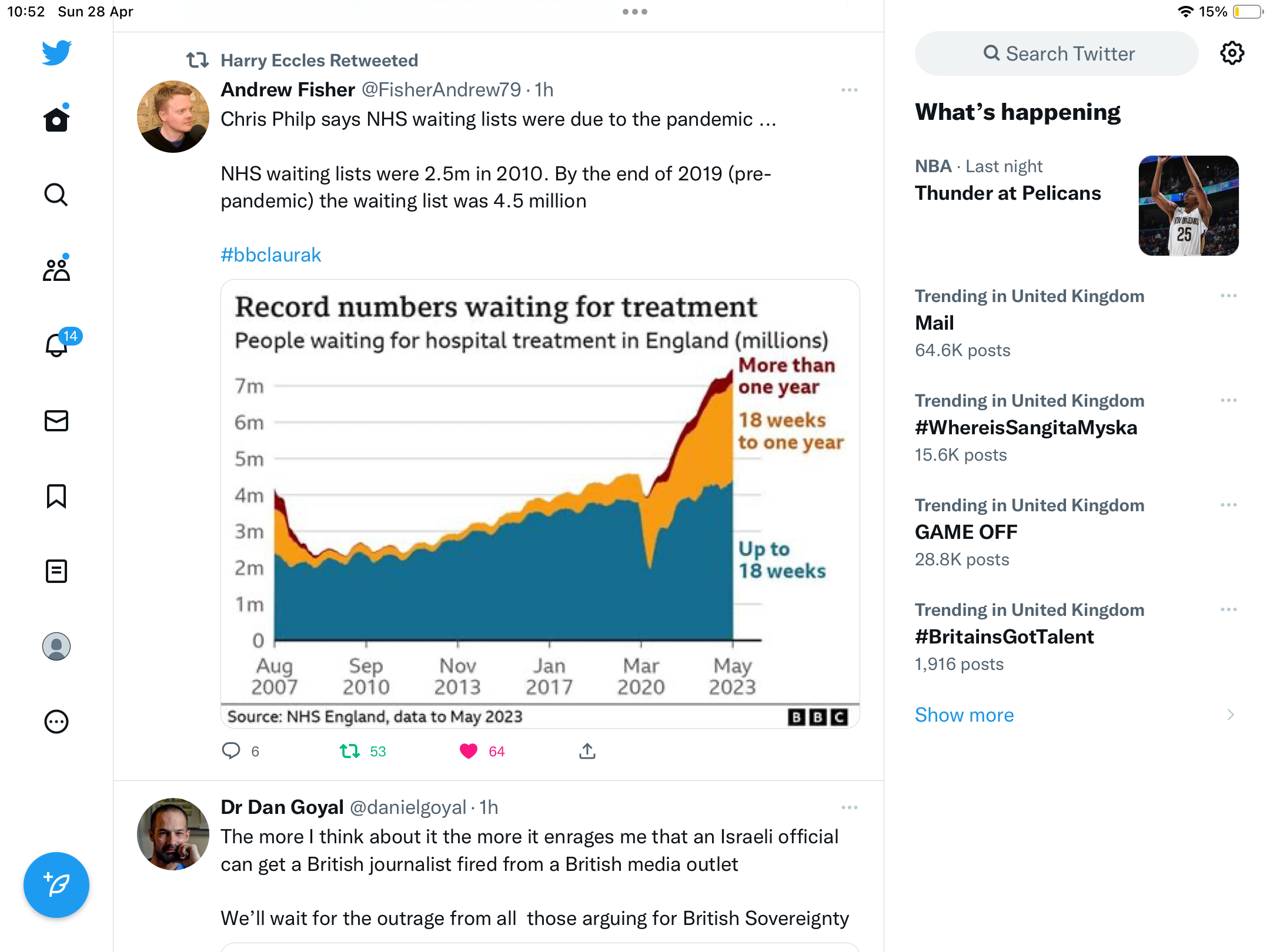Image resolution: width=1270 pixels, height=952 pixels.
Task: Open Harry Eccles Retweeted label
Action: click(x=319, y=60)
